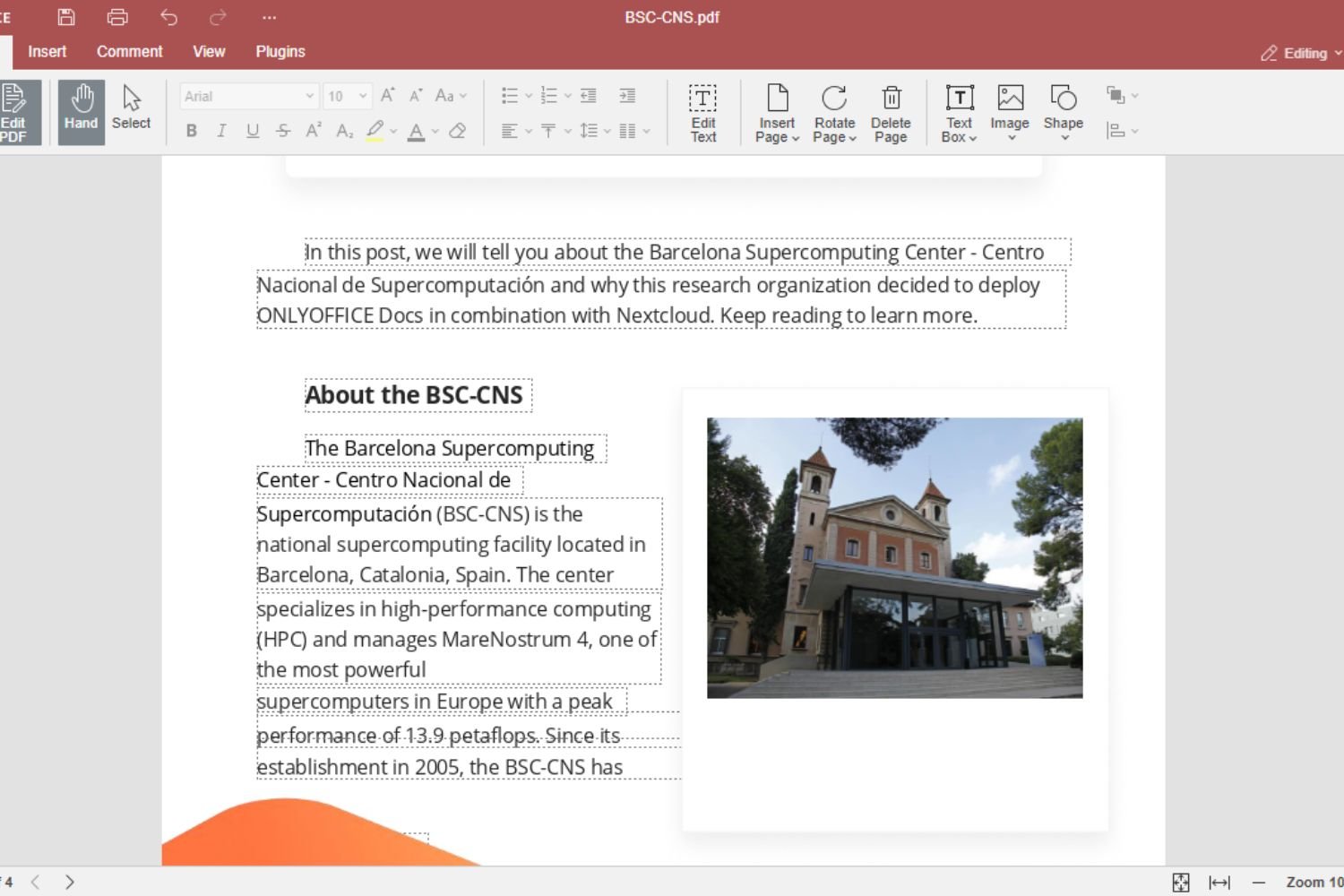
Task: Click the Arrange shape icon
Action: click(1116, 95)
